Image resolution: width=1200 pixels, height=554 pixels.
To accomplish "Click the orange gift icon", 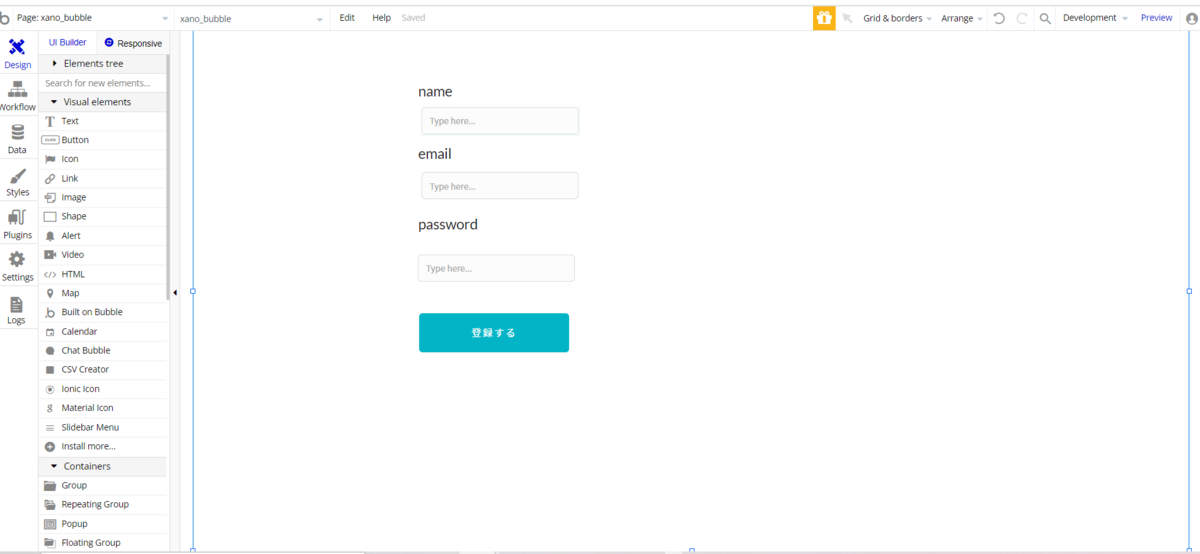I will [x=824, y=18].
